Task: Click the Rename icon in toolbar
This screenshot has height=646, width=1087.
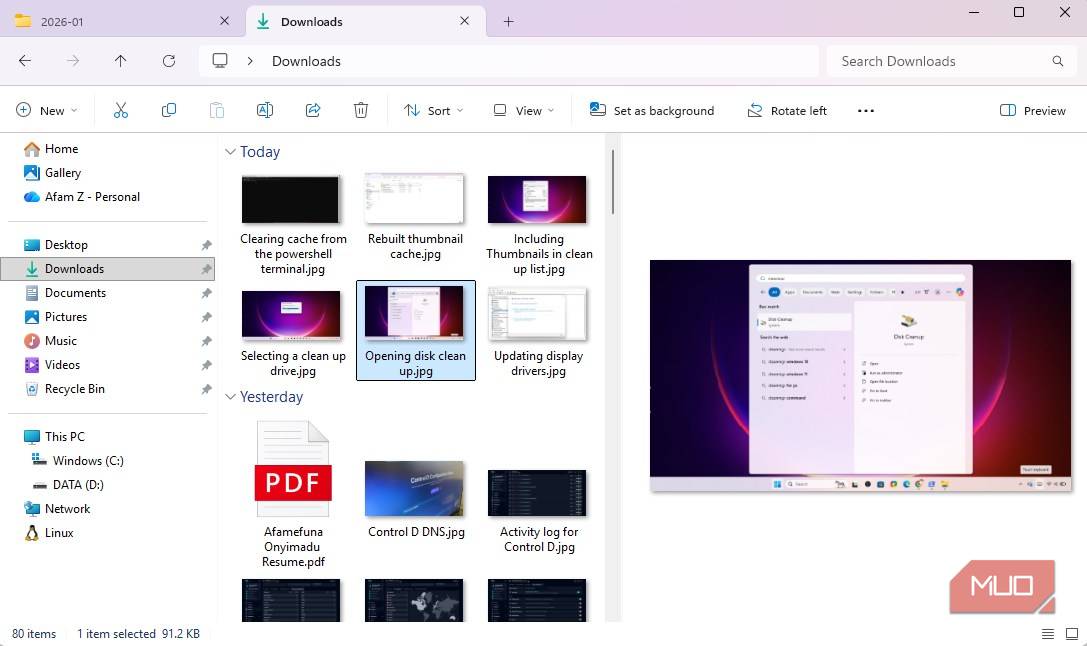Action: (x=265, y=110)
